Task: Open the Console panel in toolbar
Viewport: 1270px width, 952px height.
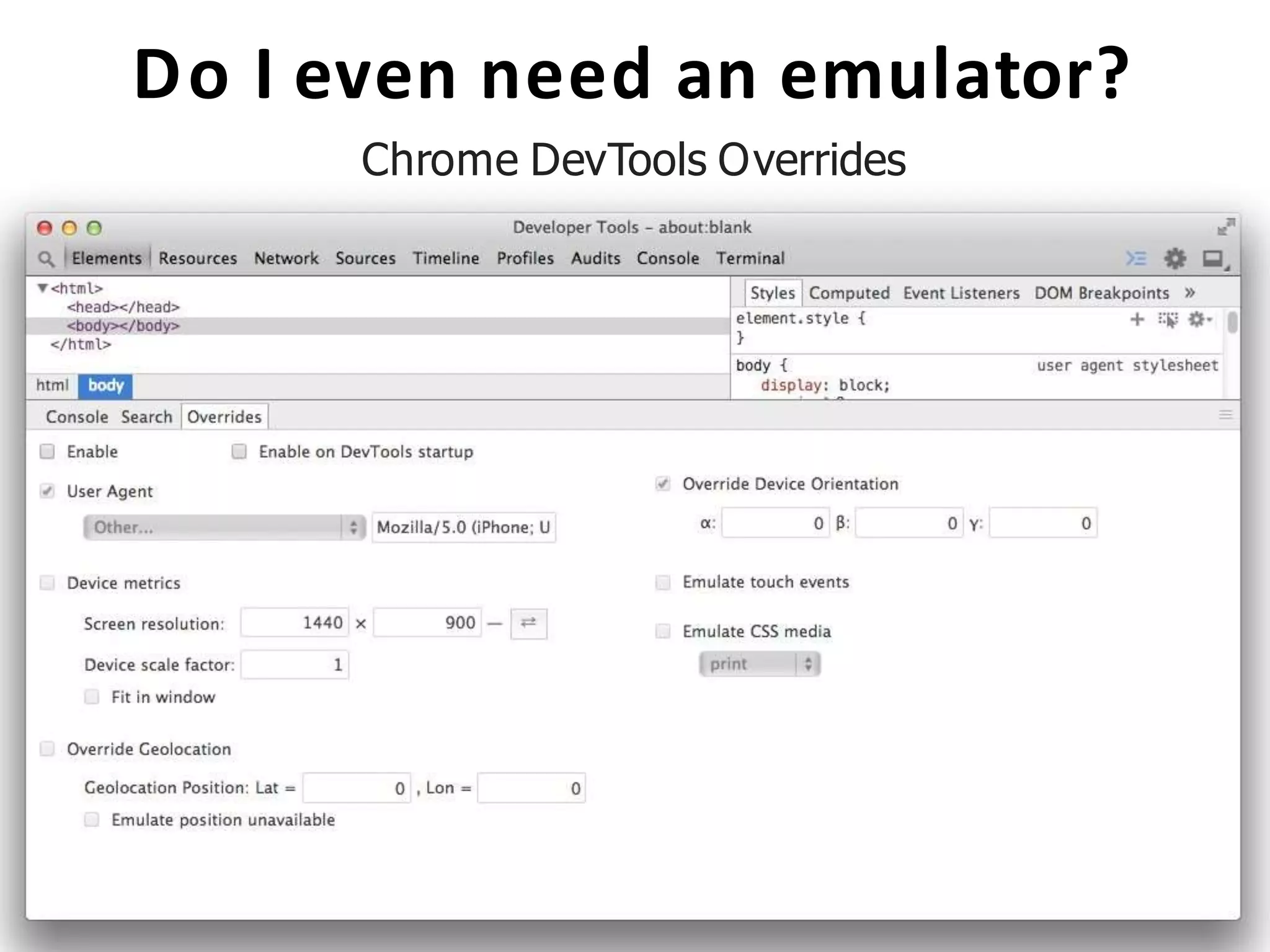Action: (668, 258)
